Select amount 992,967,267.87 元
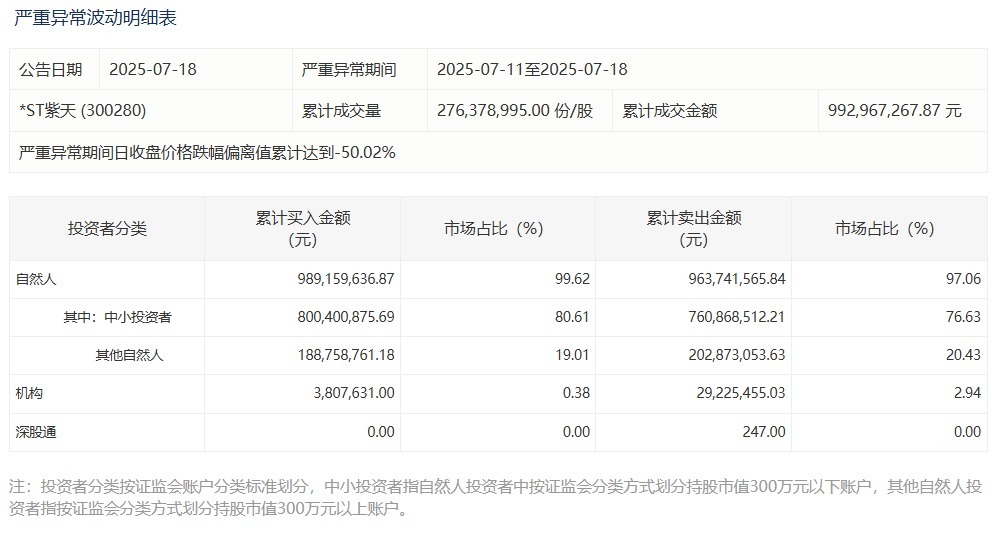This screenshot has width=1002, height=539. pyautogui.click(x=895, y=111)
